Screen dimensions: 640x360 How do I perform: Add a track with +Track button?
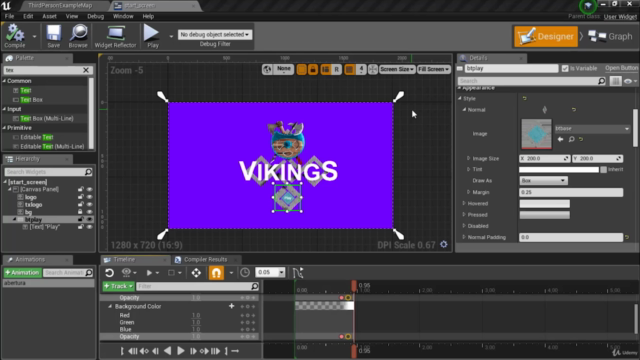[x=118, y=286]
